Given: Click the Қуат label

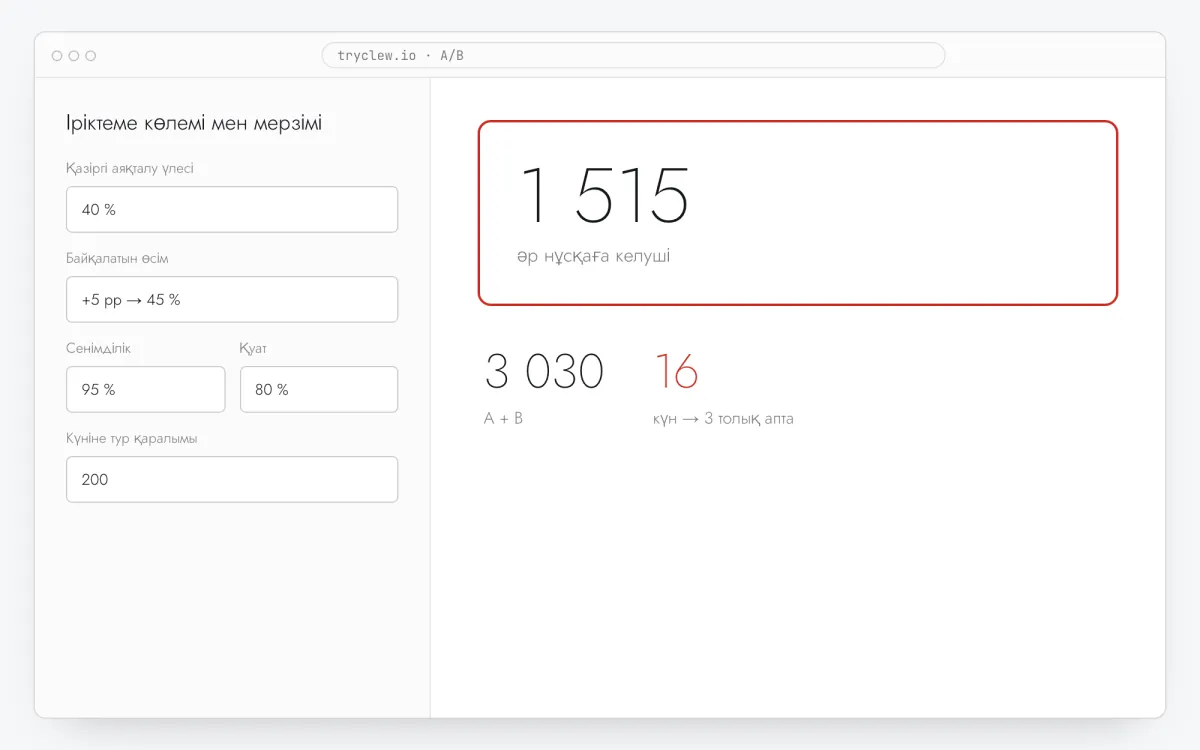Looking at the screenshot, I should pyautogui.click(x=253, y=348).
